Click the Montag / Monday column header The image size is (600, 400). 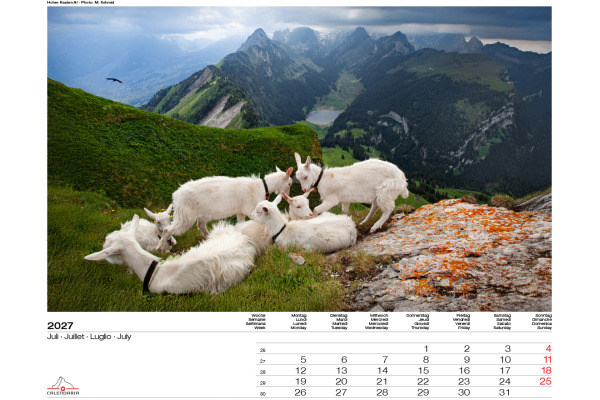click(x=298, y=322)
